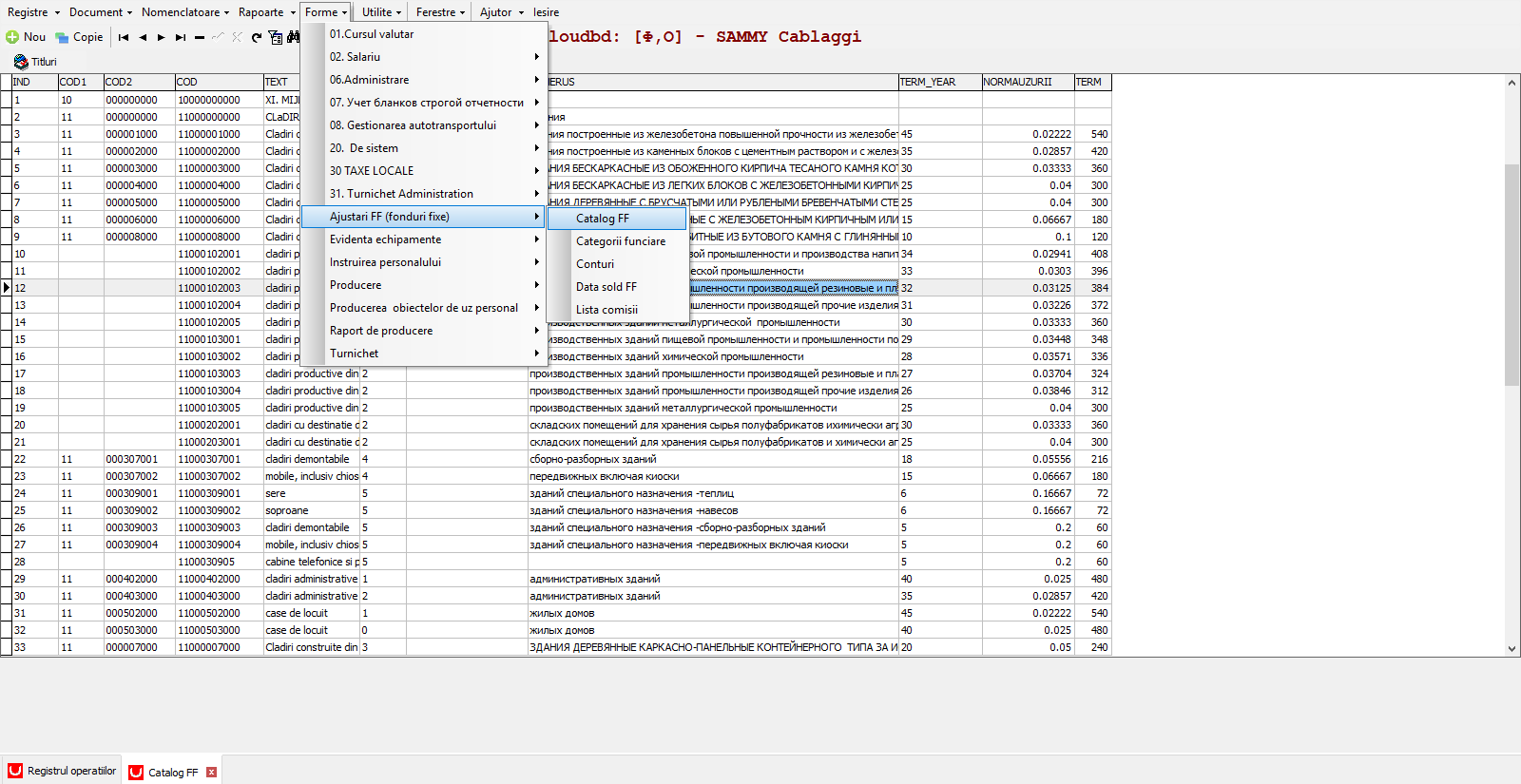Open Lista comisii from submenu
The height and width of the screenshot is (784, 1521).
[618, 310]
